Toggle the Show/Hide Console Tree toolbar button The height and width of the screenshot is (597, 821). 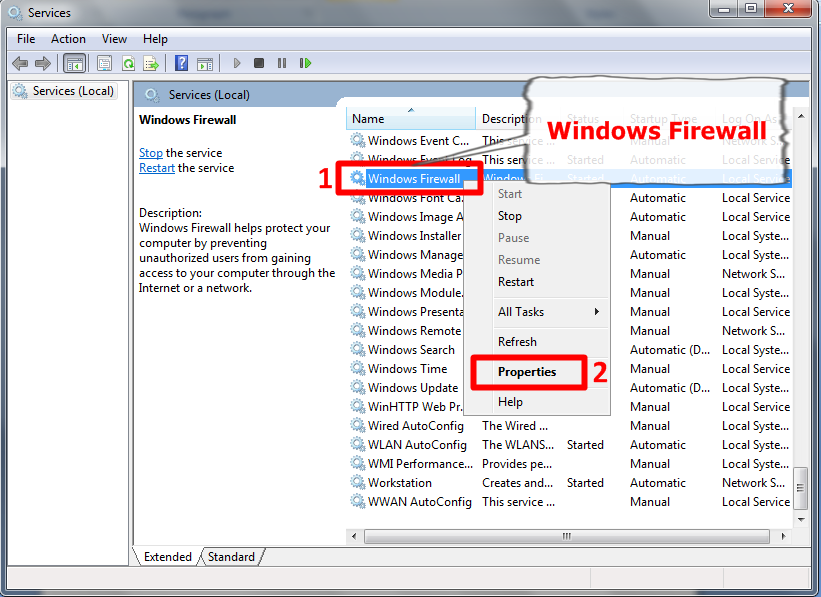pos(74,63)
